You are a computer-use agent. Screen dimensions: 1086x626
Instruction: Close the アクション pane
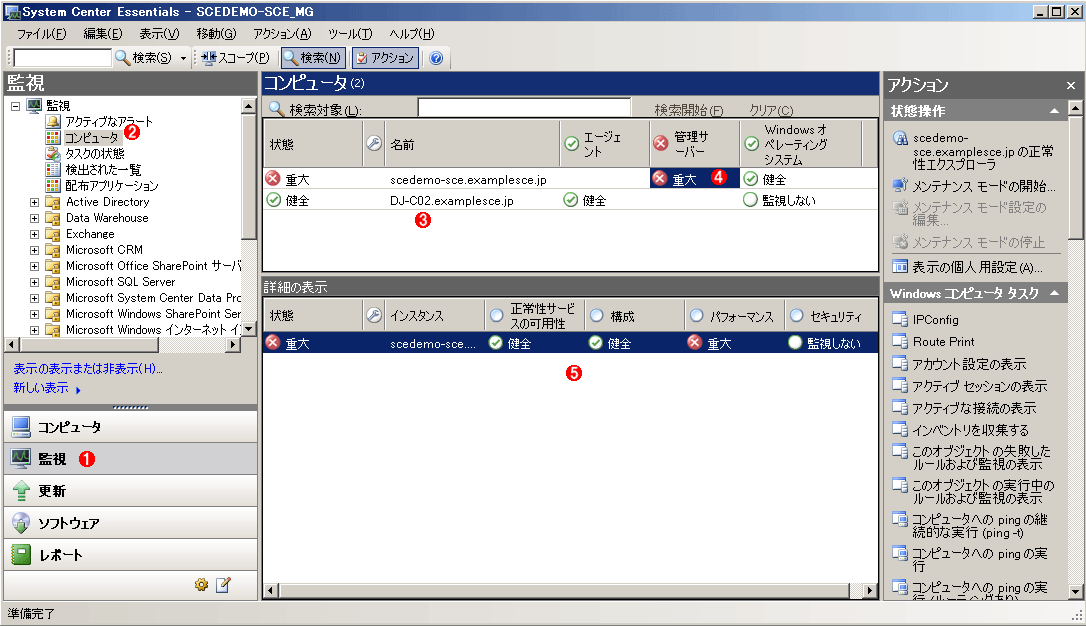1071,86
